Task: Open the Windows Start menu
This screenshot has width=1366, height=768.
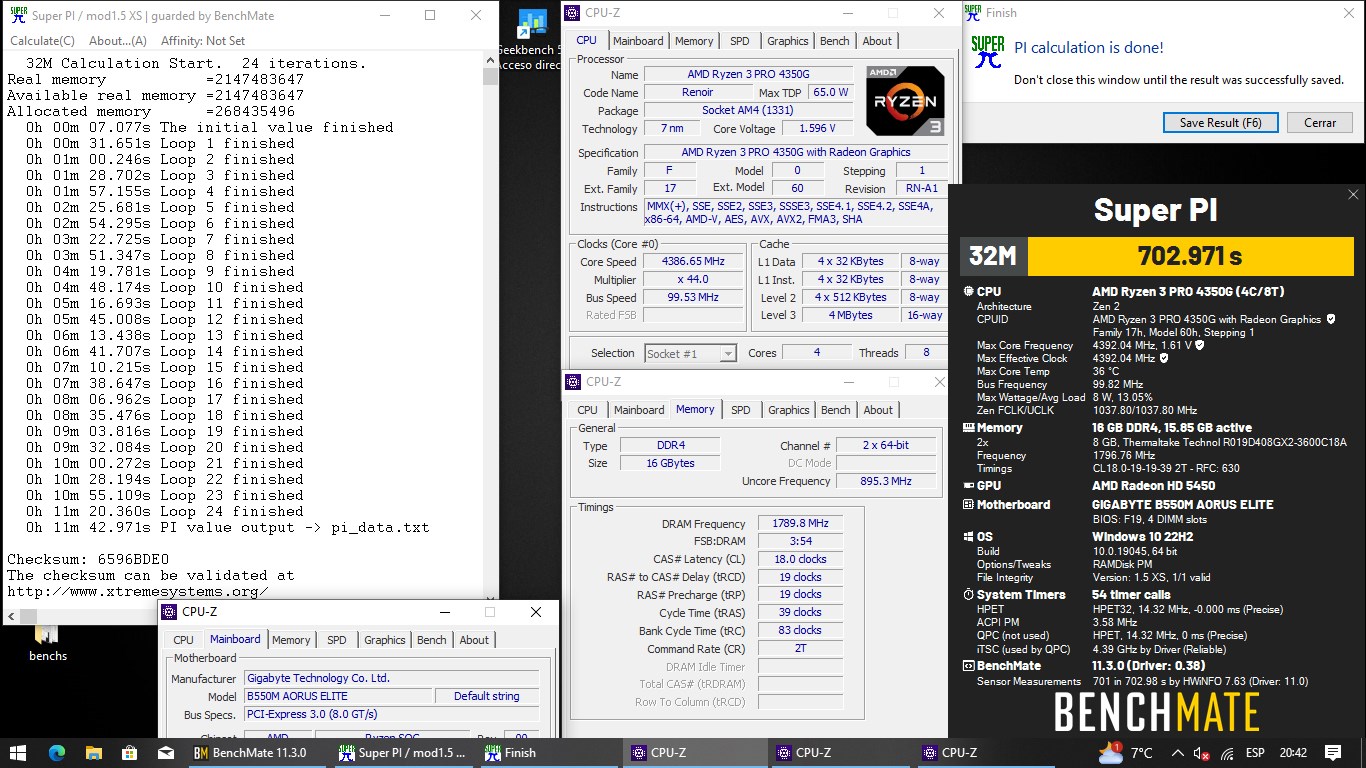Action: coord(18,753)
